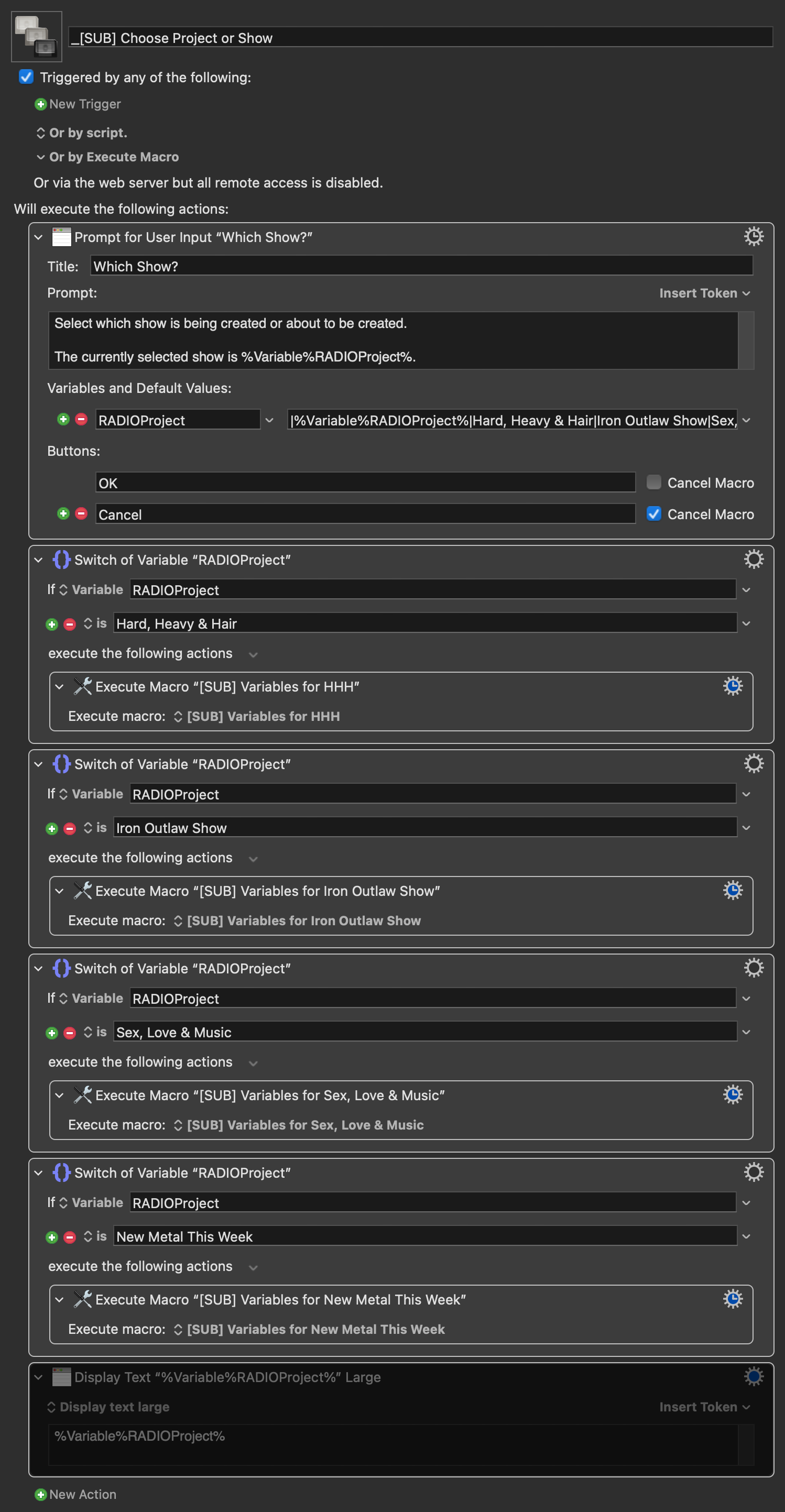
Task: Open Insert Token menu in the Prompt section
Action: coord(704,293)
